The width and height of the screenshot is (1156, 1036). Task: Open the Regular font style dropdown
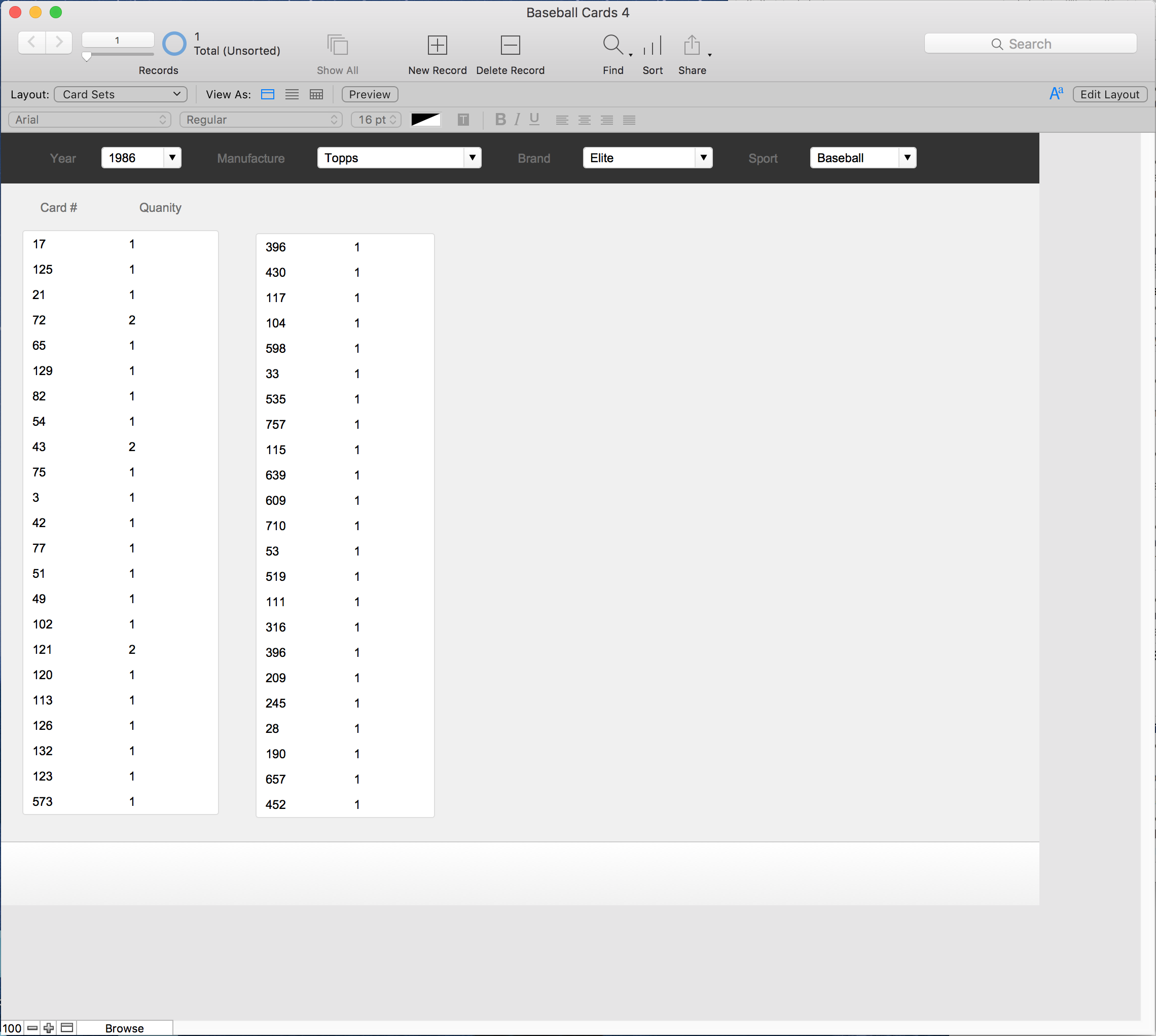261,120
